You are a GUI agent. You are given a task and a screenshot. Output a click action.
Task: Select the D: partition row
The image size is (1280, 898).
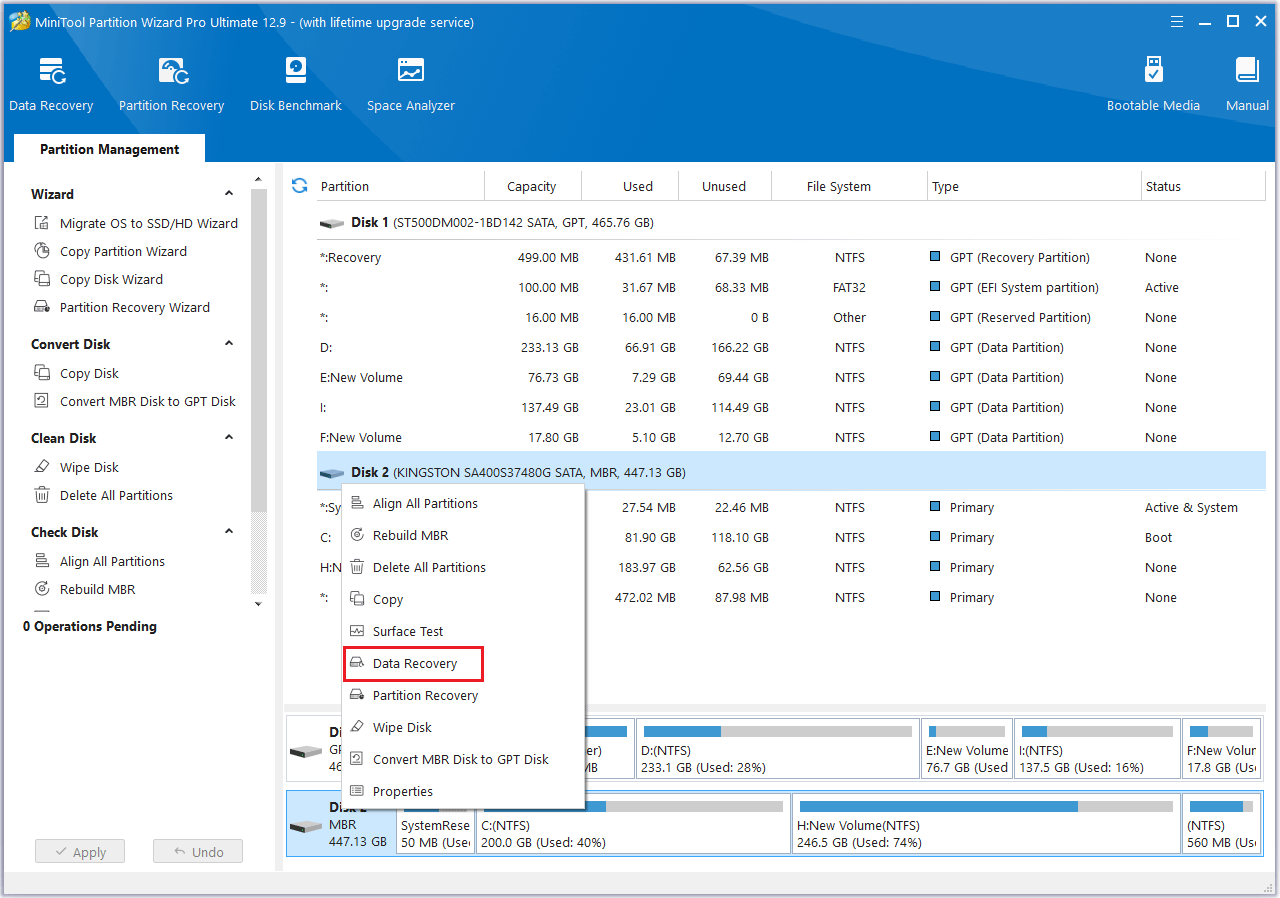pos(791,348)
